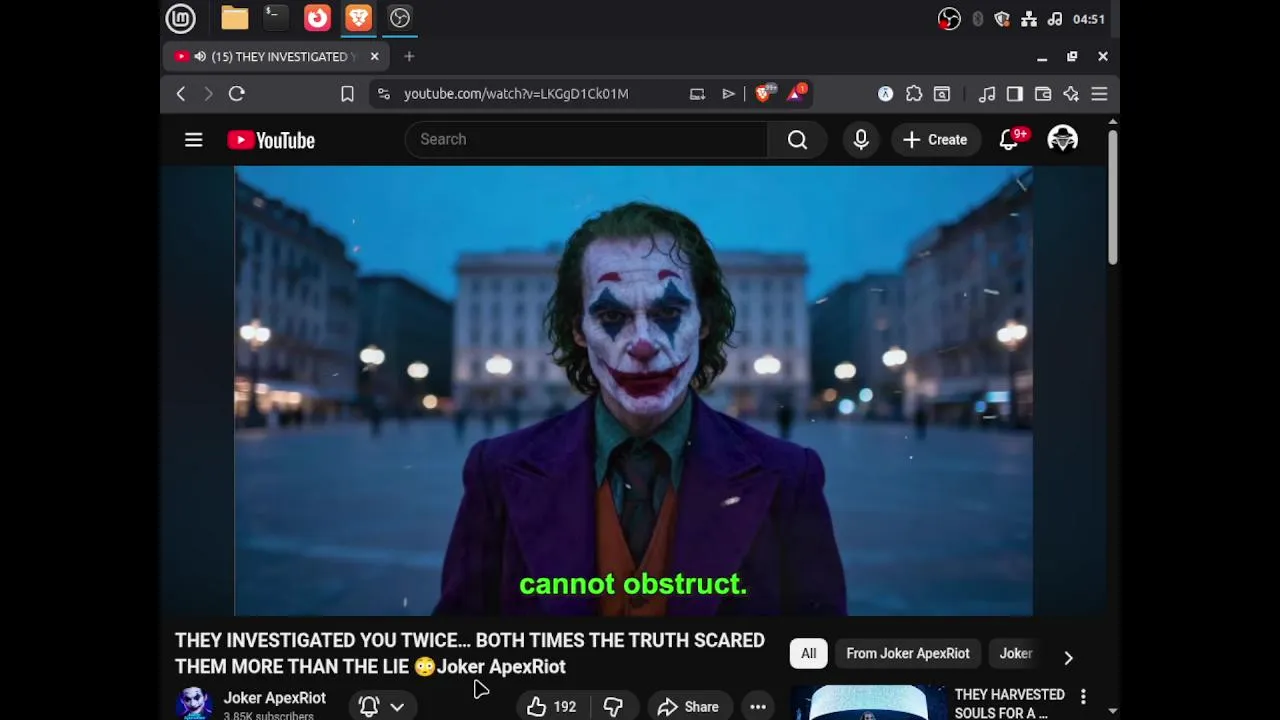Click the page vertical scrollbar thumb
This screenshot has width=1280, height=720.
[1112, 197]
